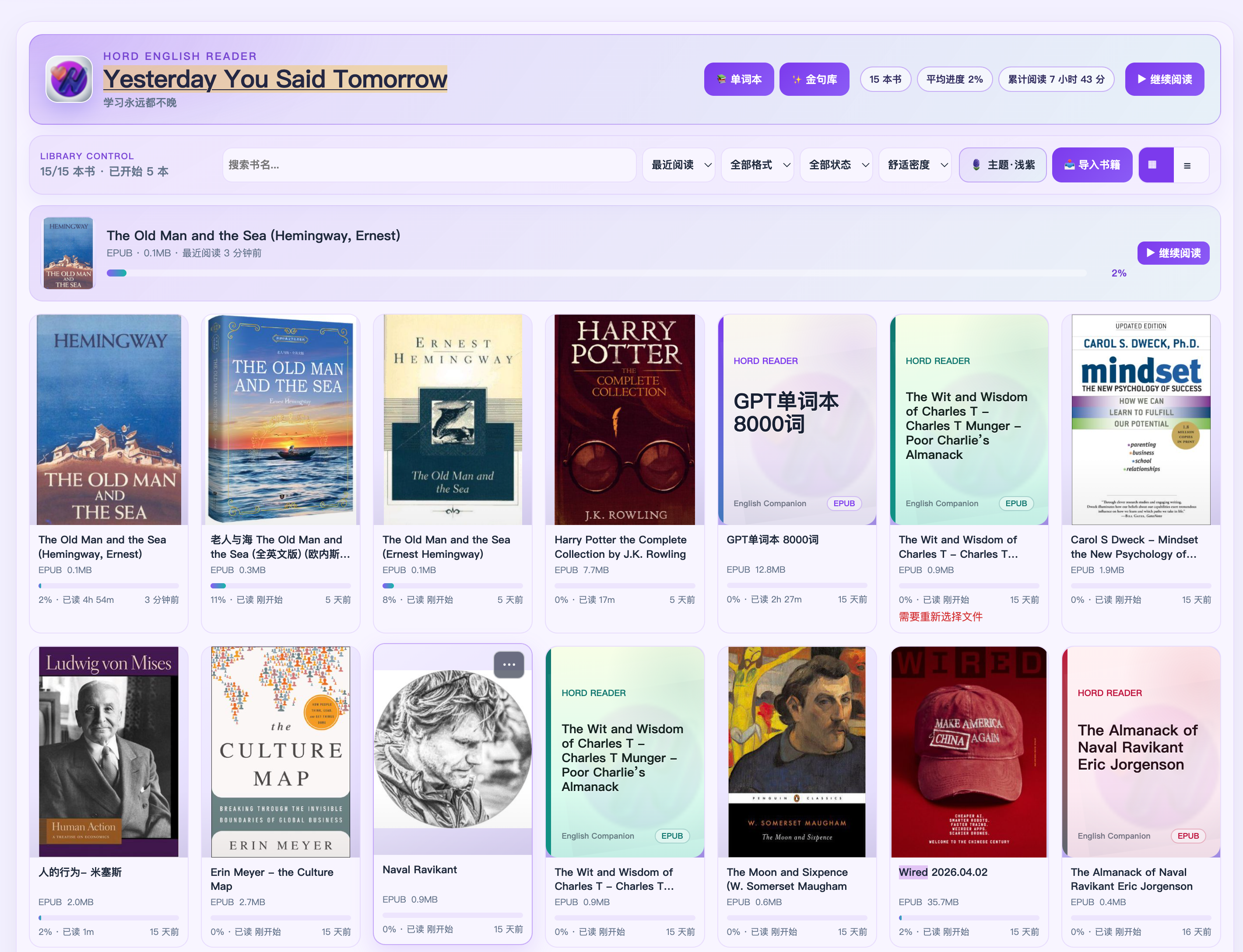Click the Erin Meyer – the Culture Map title
Viewport: 1243px width, 952px height.
click(x=272, y=879)
